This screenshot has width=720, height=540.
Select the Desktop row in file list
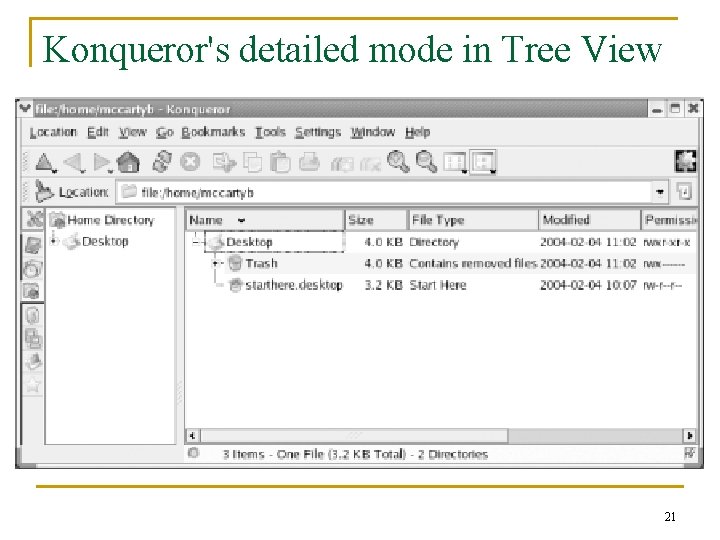point(441,242)
